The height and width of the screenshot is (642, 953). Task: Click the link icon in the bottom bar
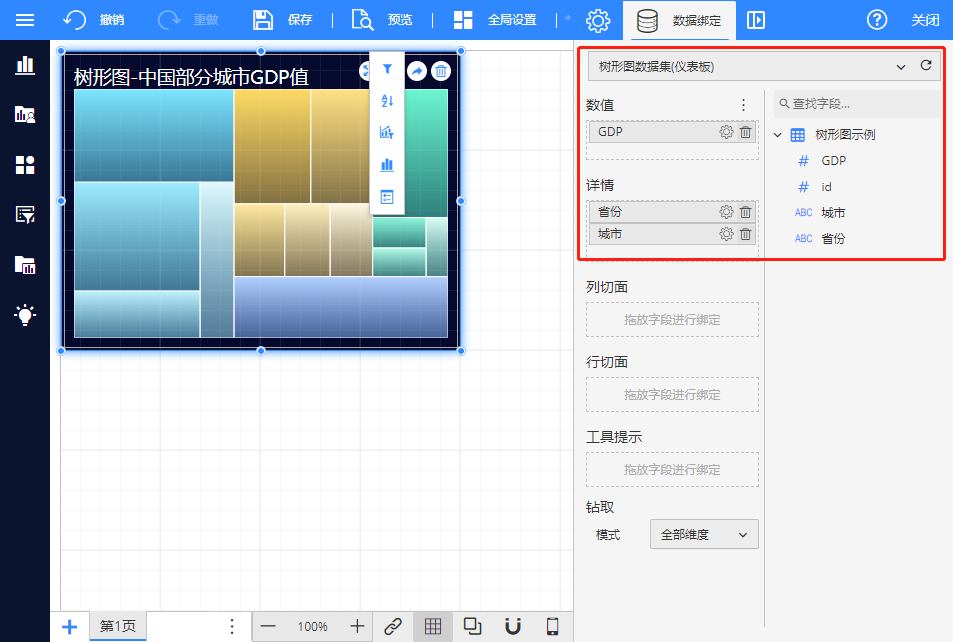[393, 626]
